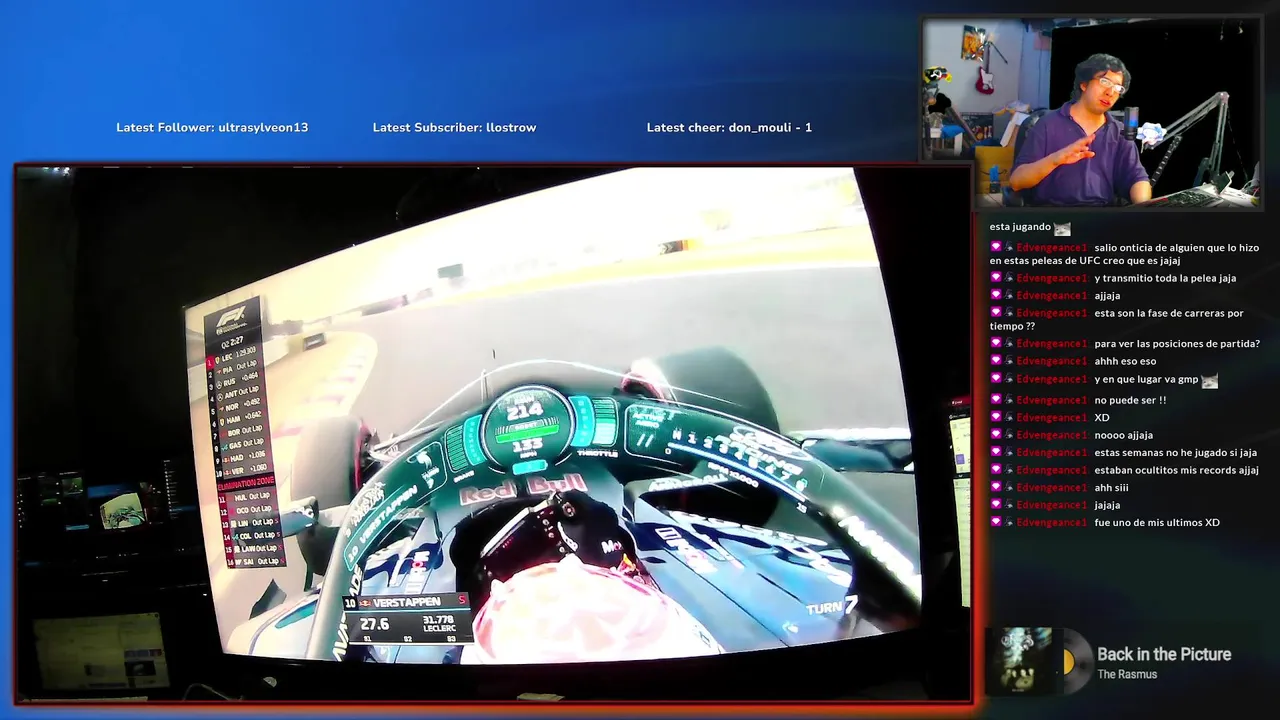Viewport: 1280px width, 720px height.
Task: Click the "TURN 7" corner indicator
Action: tap(832, 607)
